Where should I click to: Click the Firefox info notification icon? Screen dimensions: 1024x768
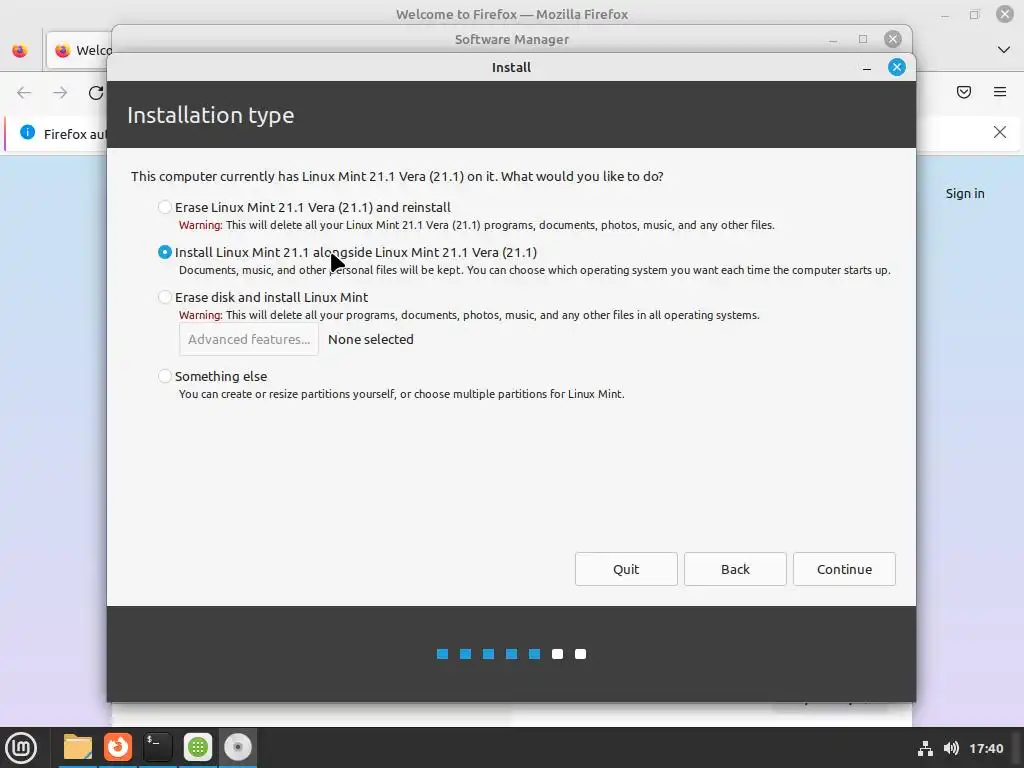click(x=27, y=132)
